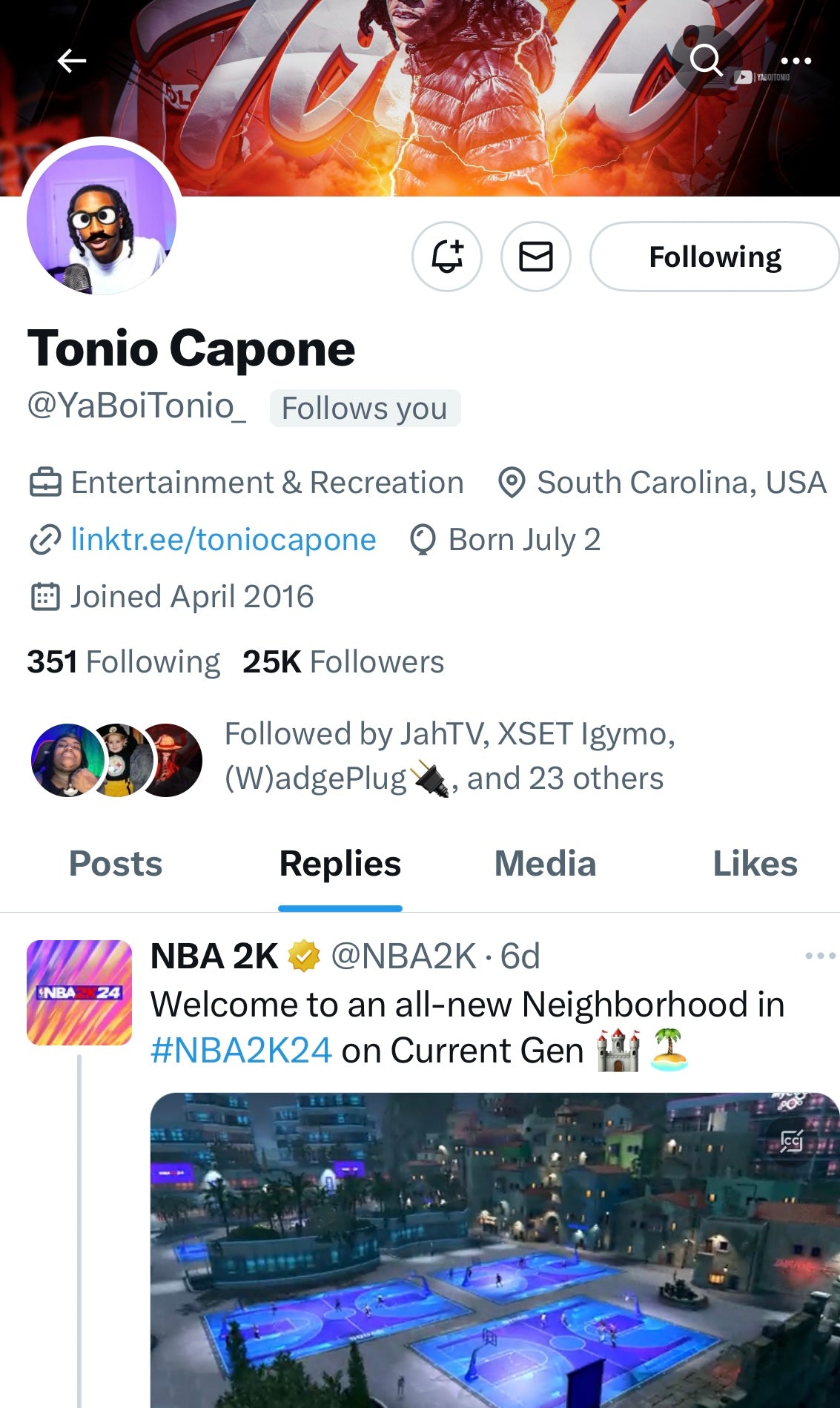Open search on this profile
This screenshot has width=840, height=1408.
(706, 61)
